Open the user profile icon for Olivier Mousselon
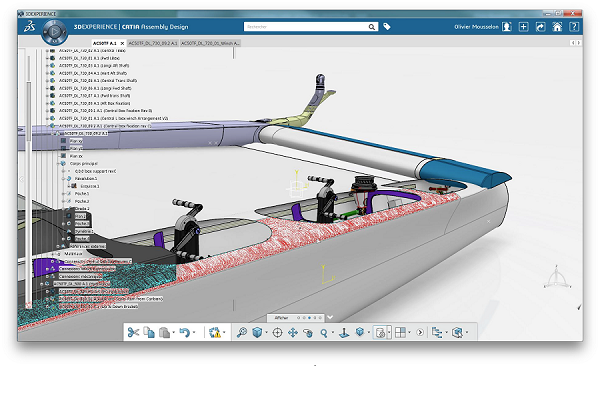Viewport: 600px width, 400px height. pos(507,26)
